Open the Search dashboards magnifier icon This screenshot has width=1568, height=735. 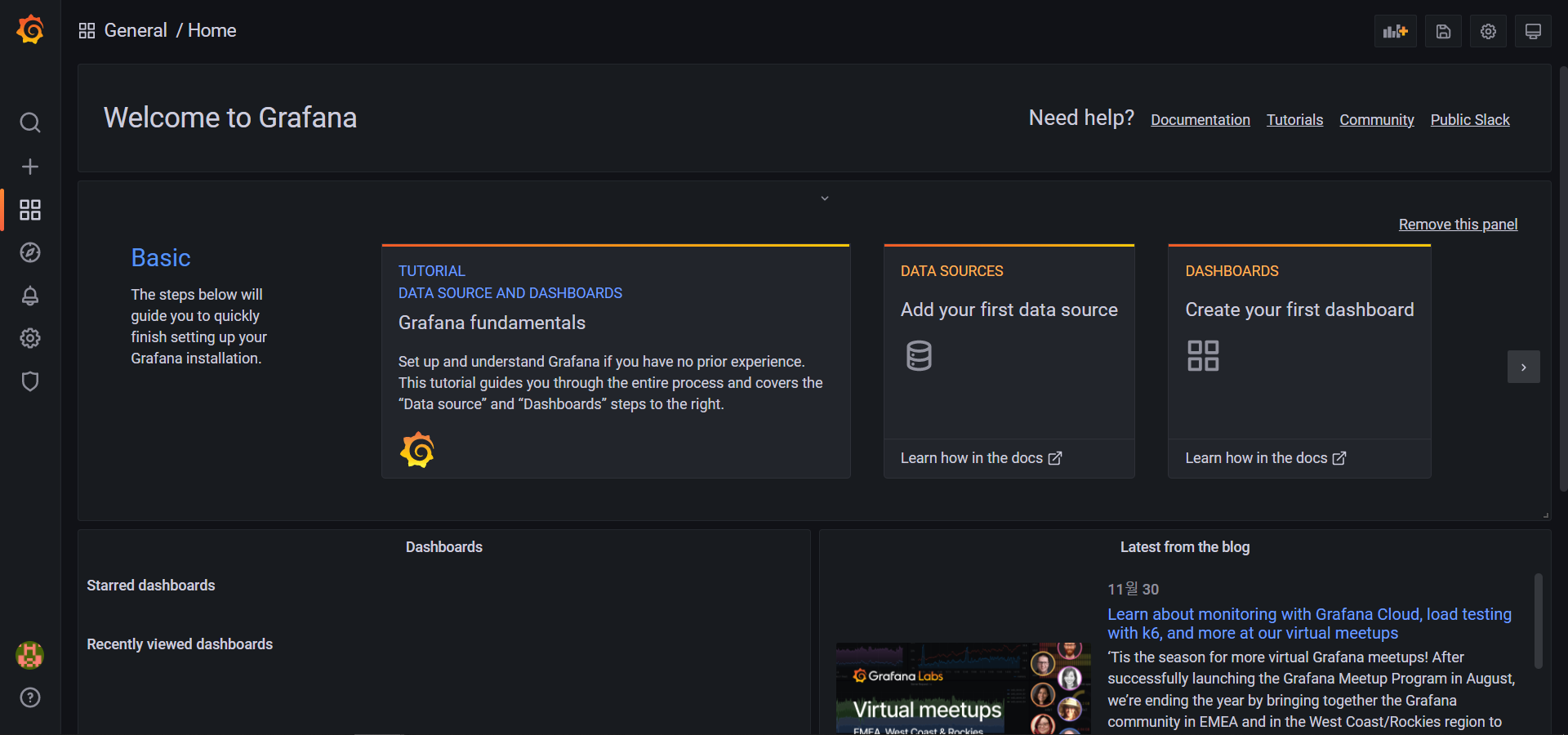pyautogui.click(x=30, y=122)
